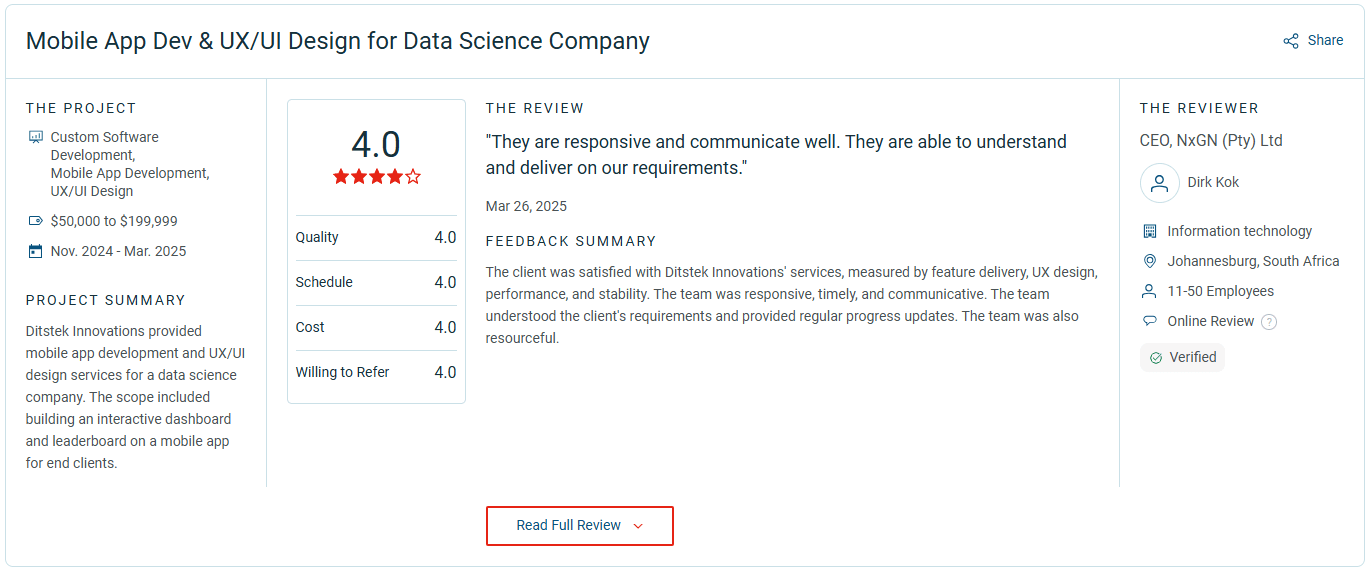This screenshot has width=1368, height=571.
Task: Click the Share link text
Action: (1325, 41)
